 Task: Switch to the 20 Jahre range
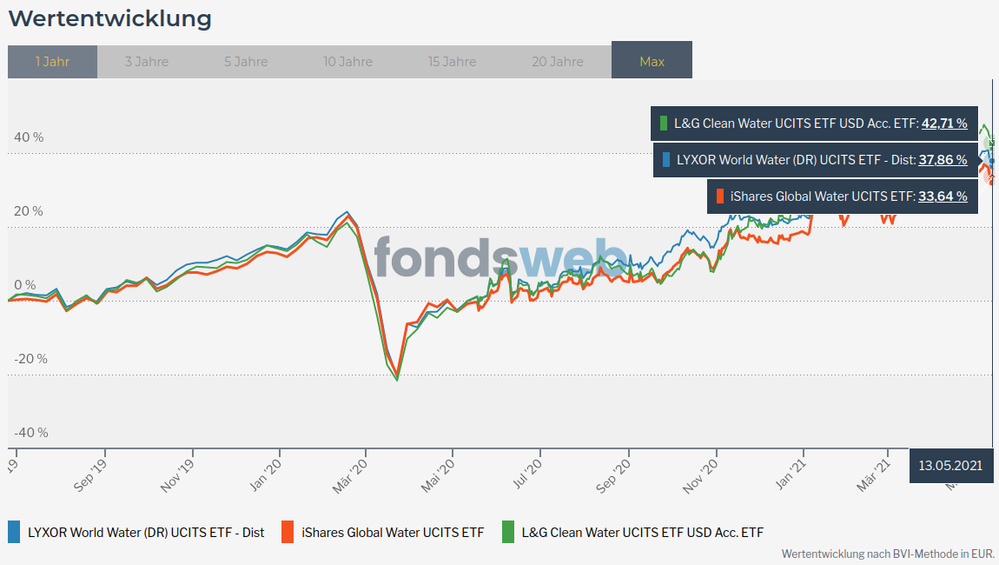point(557,61)
